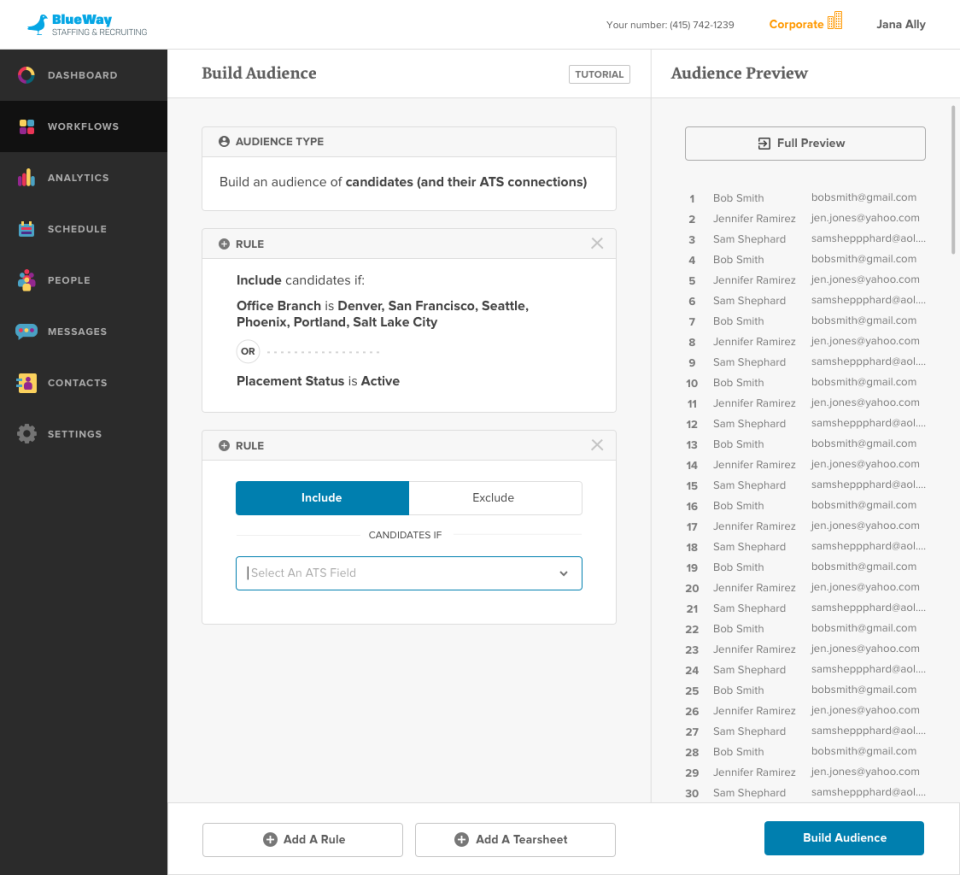Remove the first rule with its X
960x875 pixels.
[x=597, y=244]
